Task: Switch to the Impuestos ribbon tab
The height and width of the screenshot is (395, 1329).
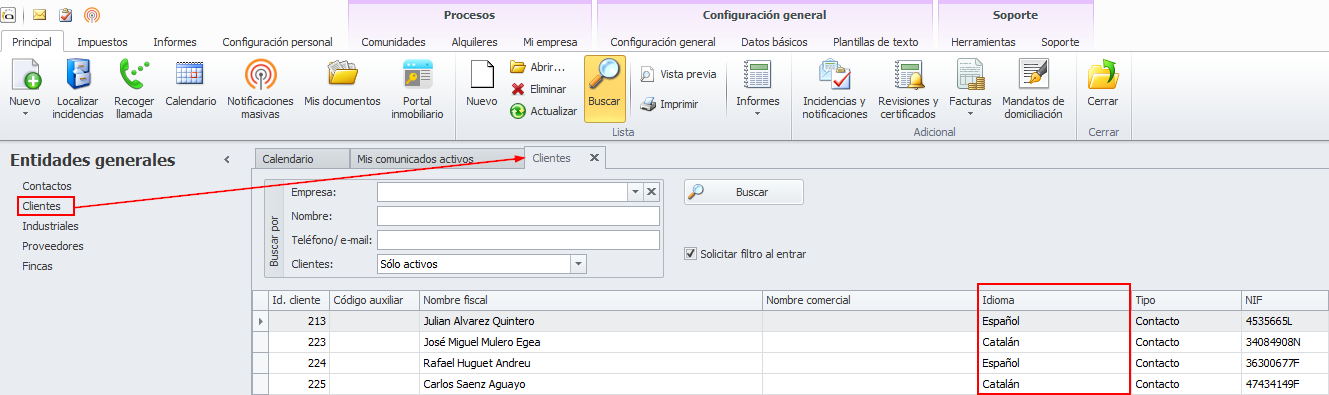Action: pyautogui.click(x=102, y=42)
